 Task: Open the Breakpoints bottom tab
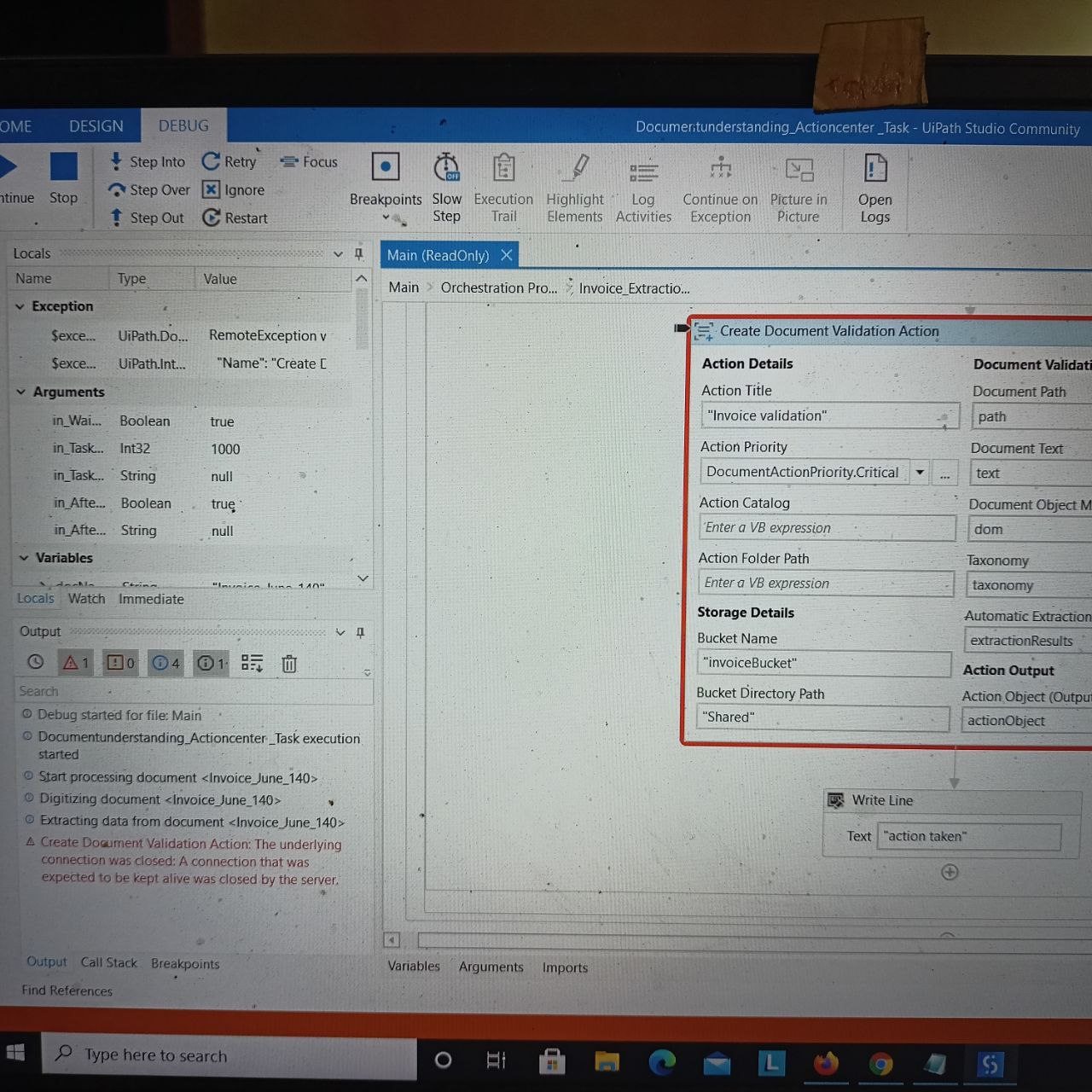[x=185, y=963]
